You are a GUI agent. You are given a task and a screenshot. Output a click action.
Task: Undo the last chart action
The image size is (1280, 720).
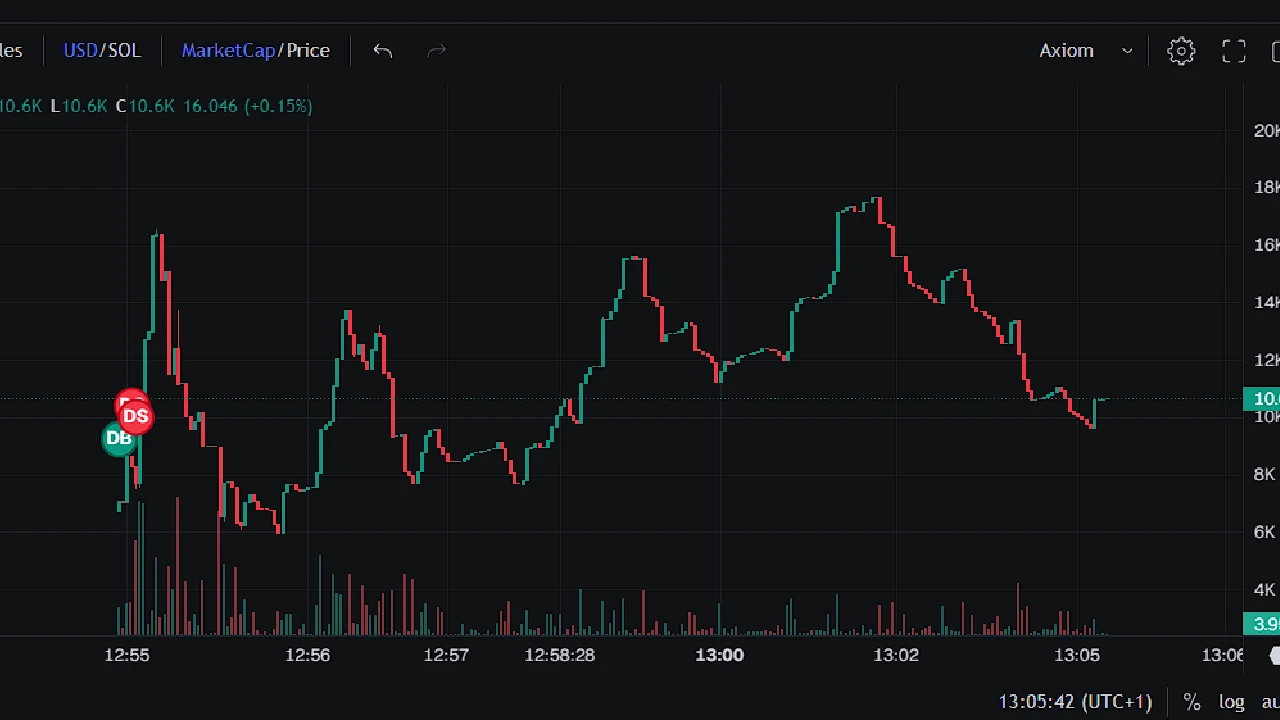coord(382,51)
